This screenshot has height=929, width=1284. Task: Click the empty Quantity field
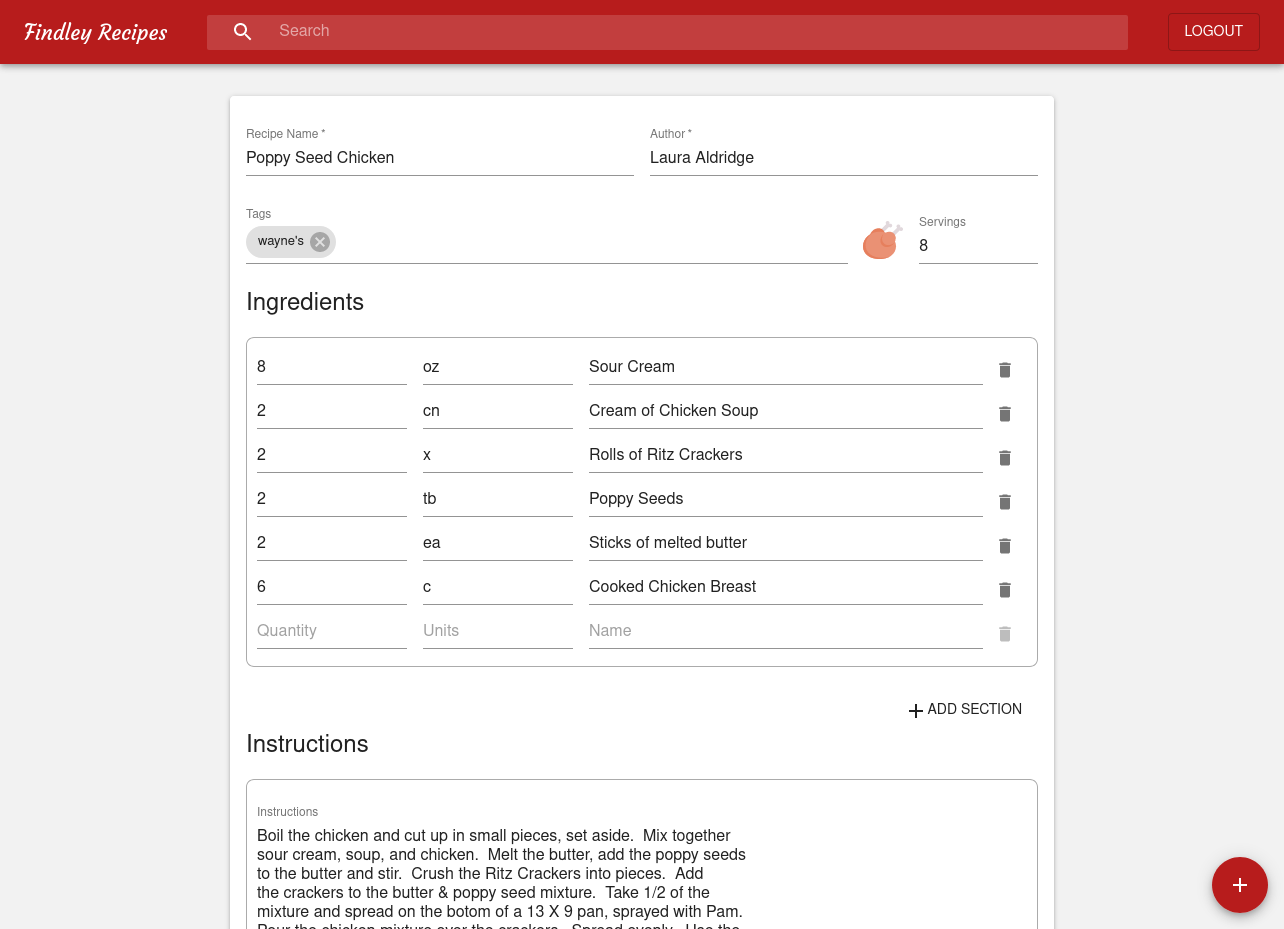[331, 631]
